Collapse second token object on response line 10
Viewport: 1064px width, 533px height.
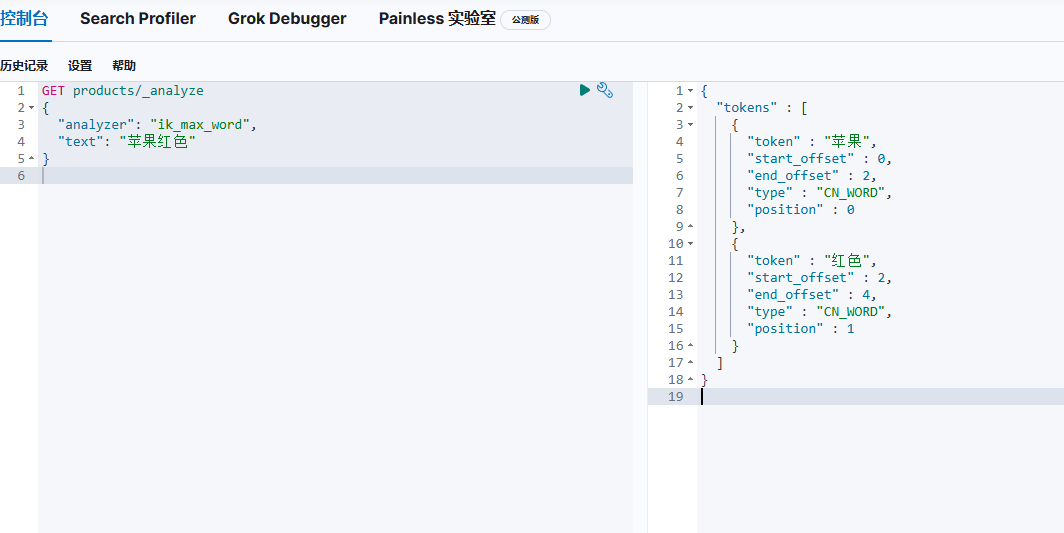[x=690, y=244]
